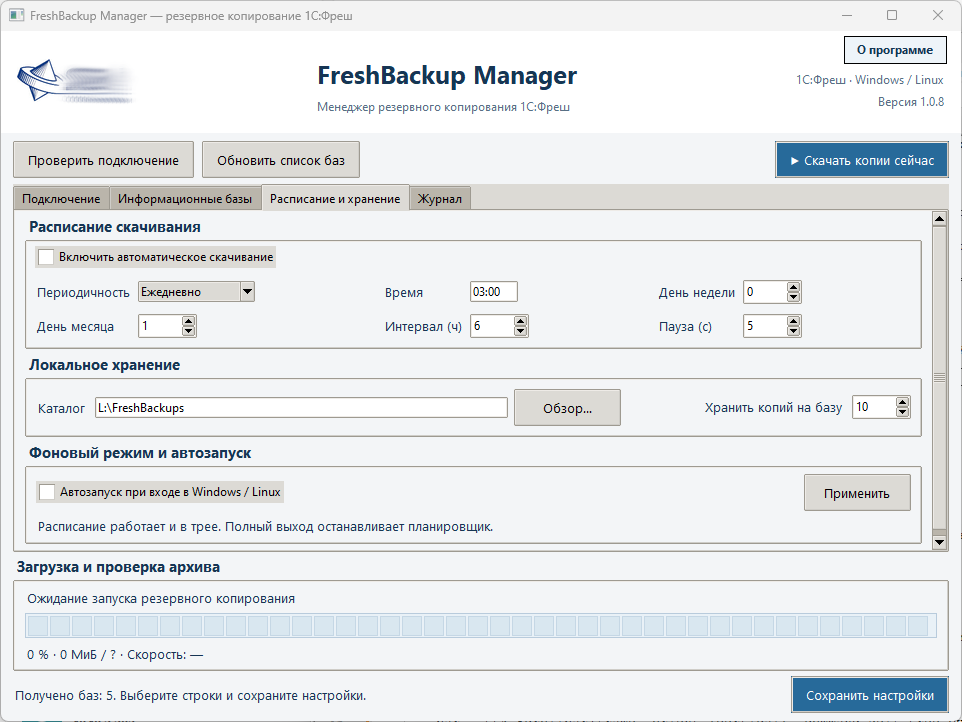This screenshot has height=722, width=962.
Task: Click the scrollbar down arrow in settings panel
Action: click(939, 542)
